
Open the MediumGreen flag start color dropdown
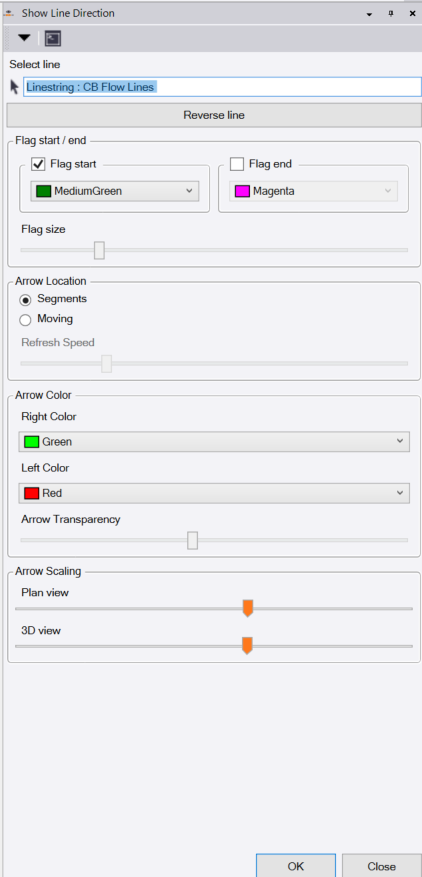point(115,191)
